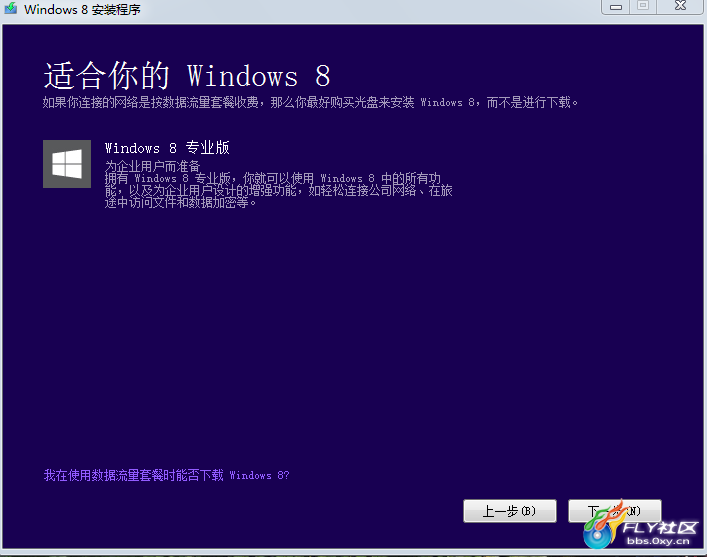Click the Windows 8 安装程序 title bar text
This screenshot has height=557, width=707.
point(82,9)
